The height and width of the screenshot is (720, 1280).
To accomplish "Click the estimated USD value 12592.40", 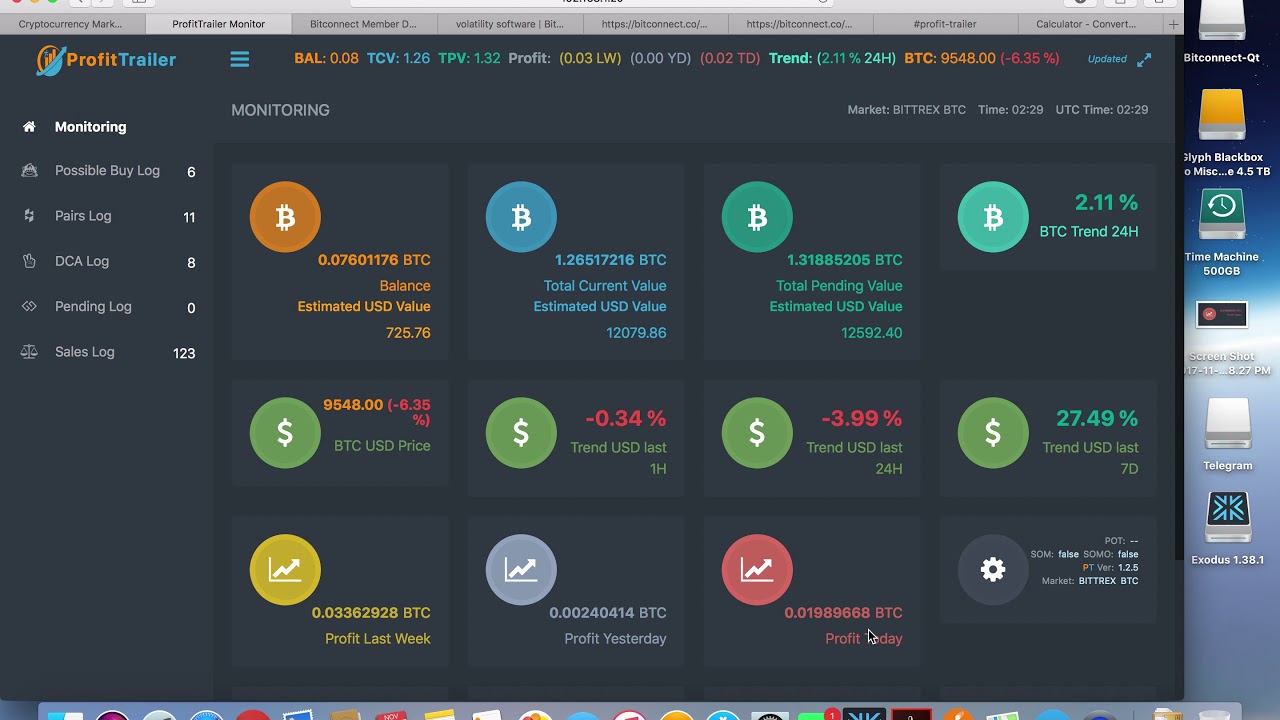I will [x=871, y=333].
